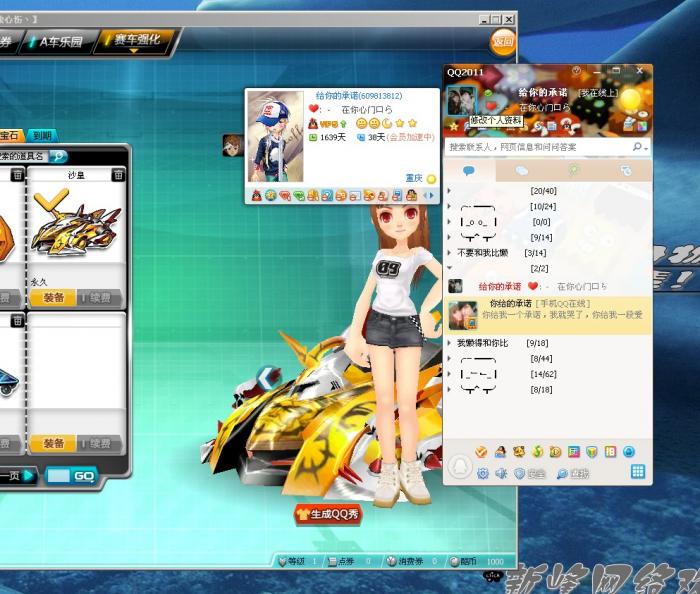Image resolution: width=700 pixels, height=594 pixels.
Task: Select the 沙皇 car thumbnail
Action: [76, 224]
